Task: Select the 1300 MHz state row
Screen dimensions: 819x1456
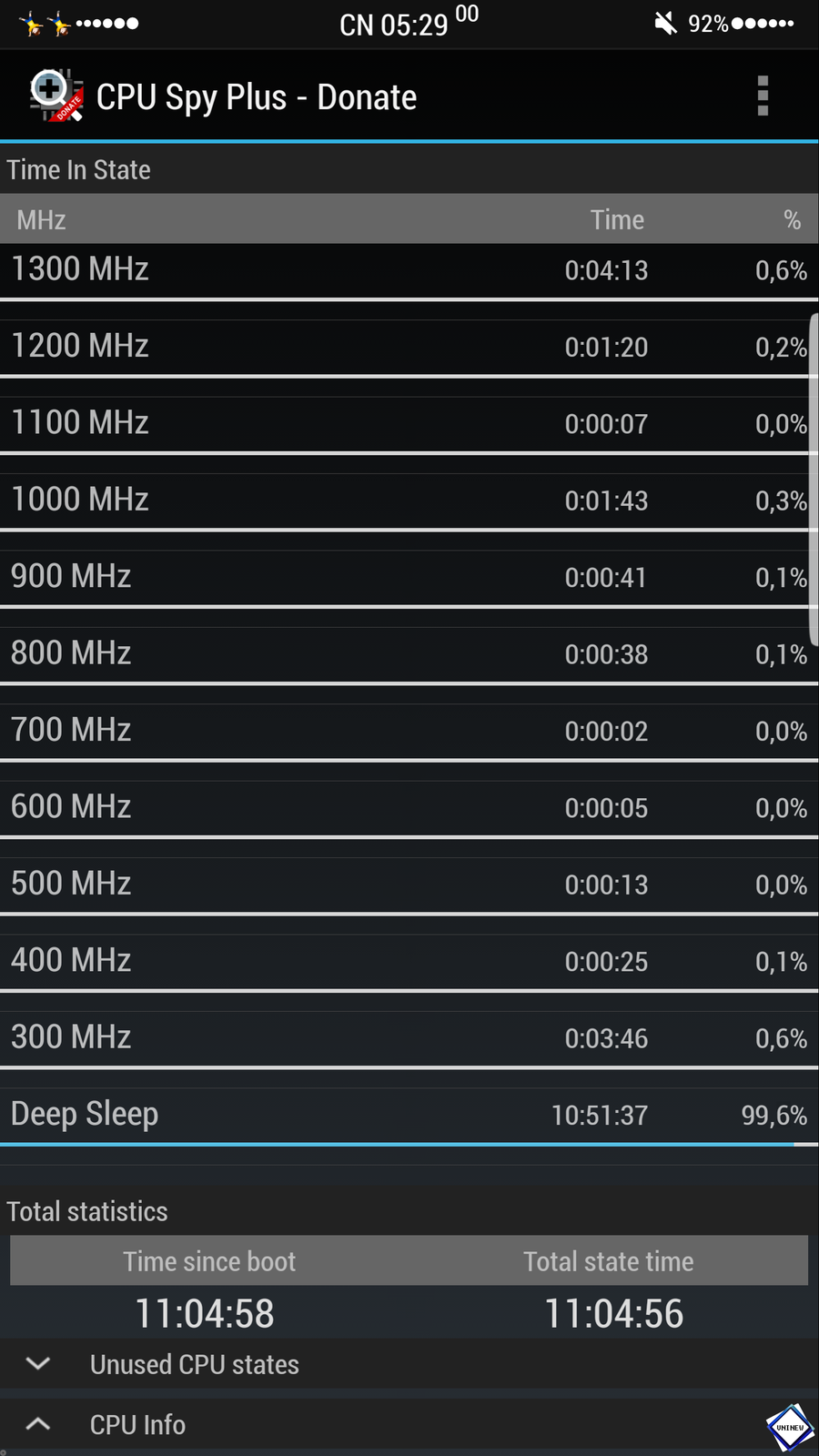Action: click(409, 270)
